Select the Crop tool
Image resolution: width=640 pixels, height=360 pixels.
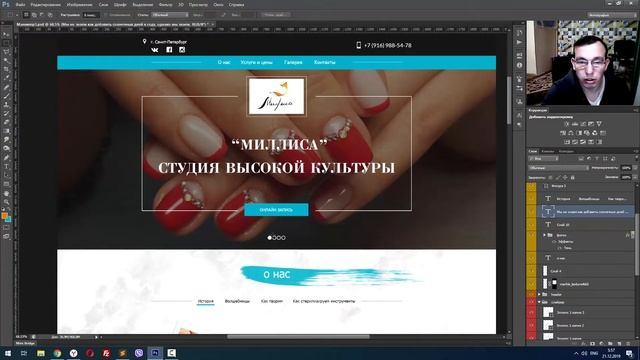tap(6, 69)
